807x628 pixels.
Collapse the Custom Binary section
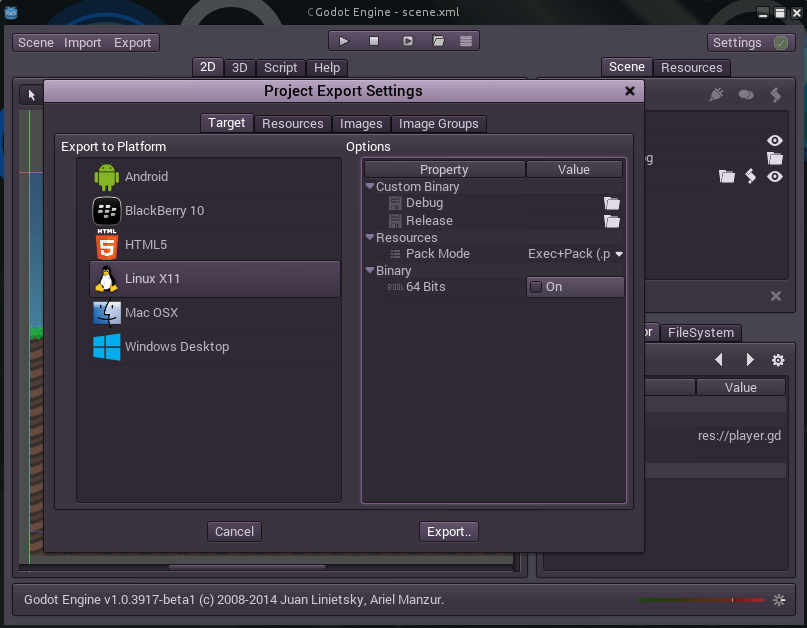[370, 186]
